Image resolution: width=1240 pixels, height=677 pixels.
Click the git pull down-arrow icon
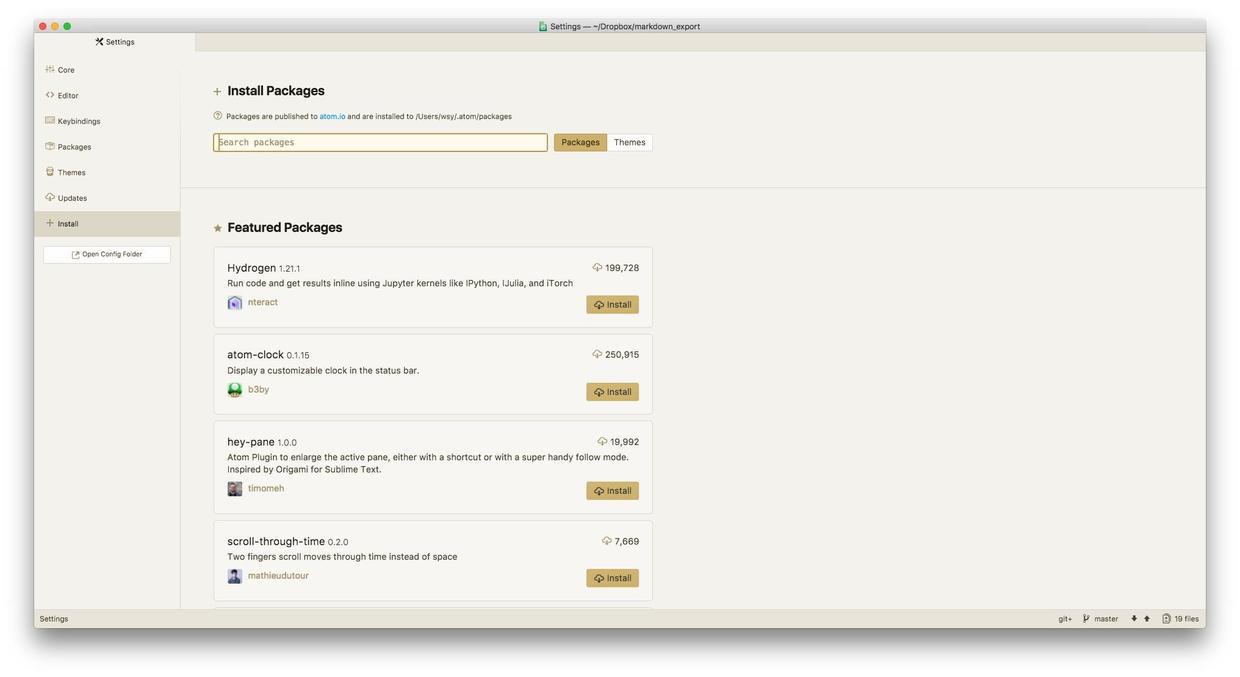[1134, 619]
